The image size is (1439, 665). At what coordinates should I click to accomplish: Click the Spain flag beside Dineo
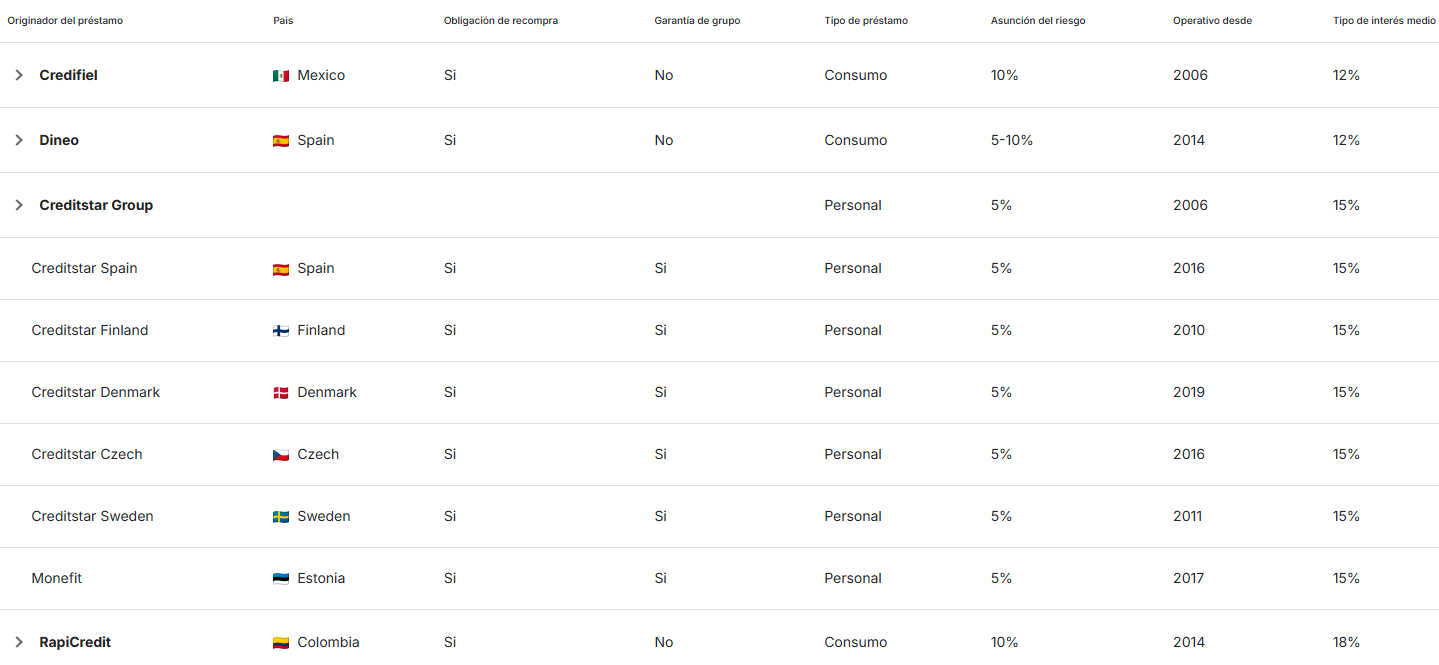coord(281,141)
